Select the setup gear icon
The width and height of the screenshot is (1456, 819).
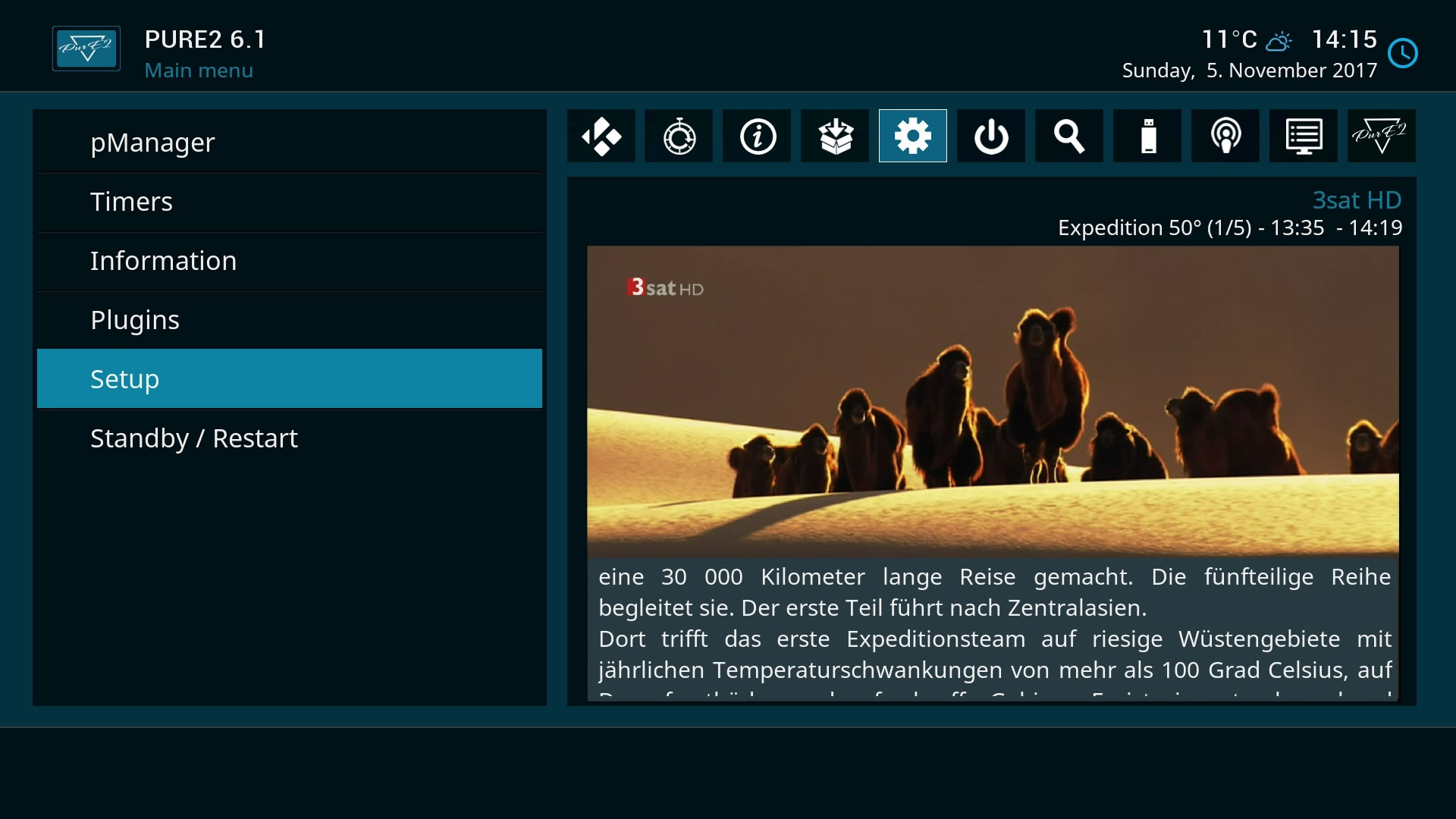click(913, 136)
